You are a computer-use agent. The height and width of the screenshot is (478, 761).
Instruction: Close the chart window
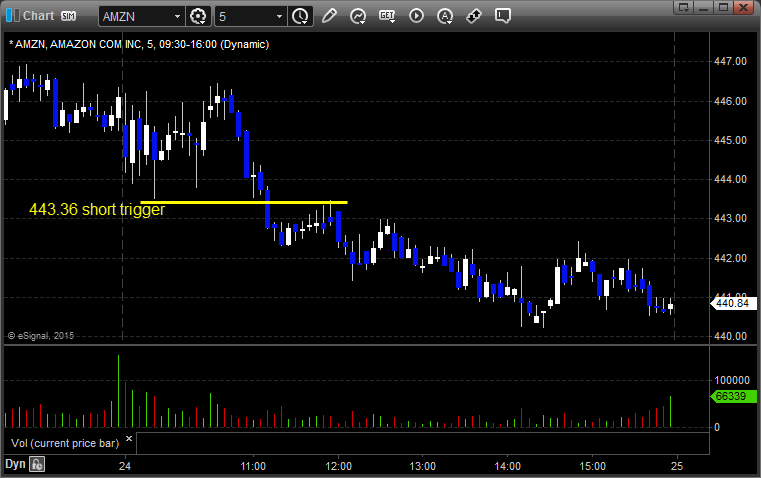click(743, 7)
